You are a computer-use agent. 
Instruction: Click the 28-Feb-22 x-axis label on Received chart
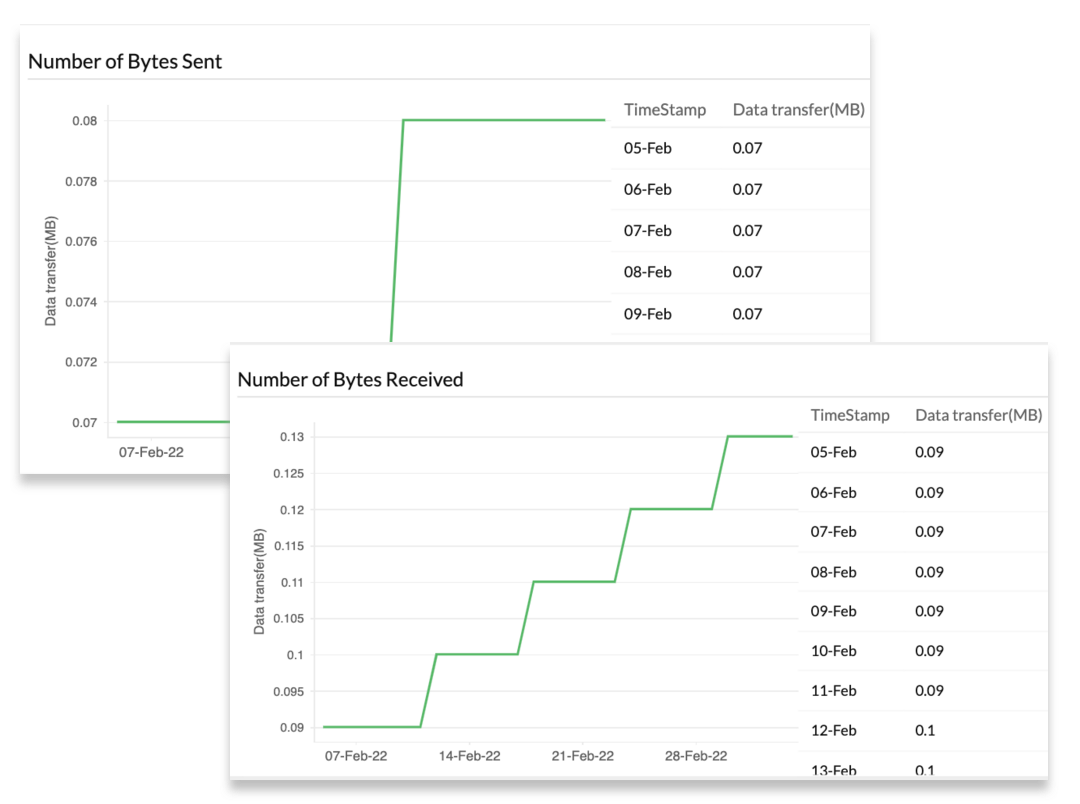click(x=698, y=756)
